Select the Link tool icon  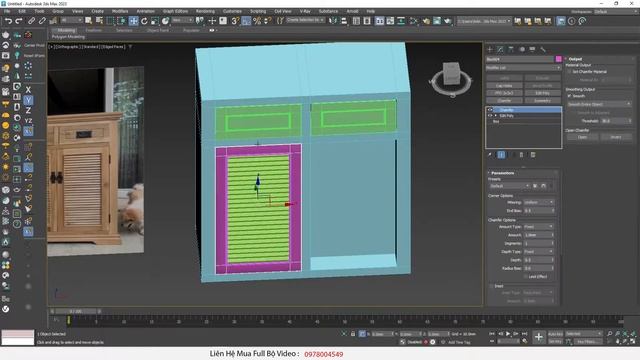31,20
